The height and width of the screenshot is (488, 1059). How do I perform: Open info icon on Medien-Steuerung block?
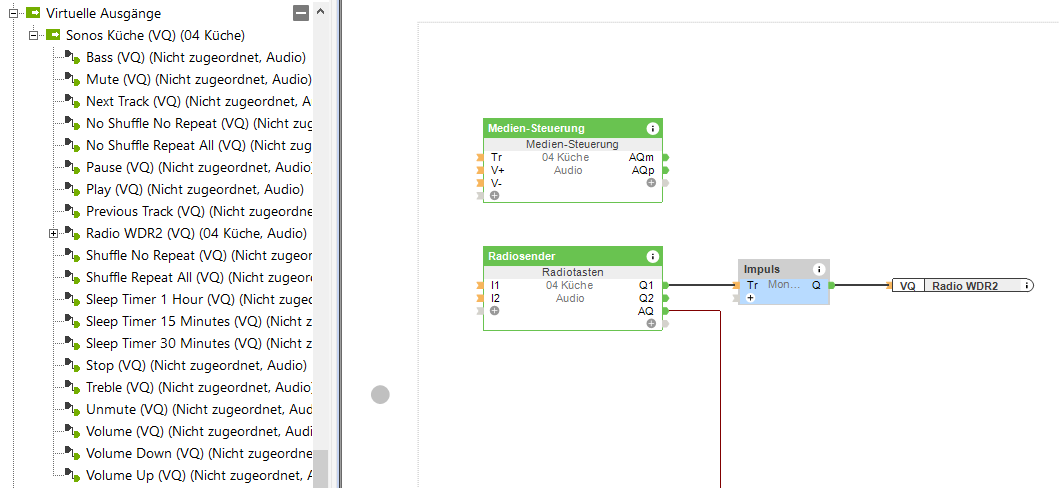click(x=653, y=129)
